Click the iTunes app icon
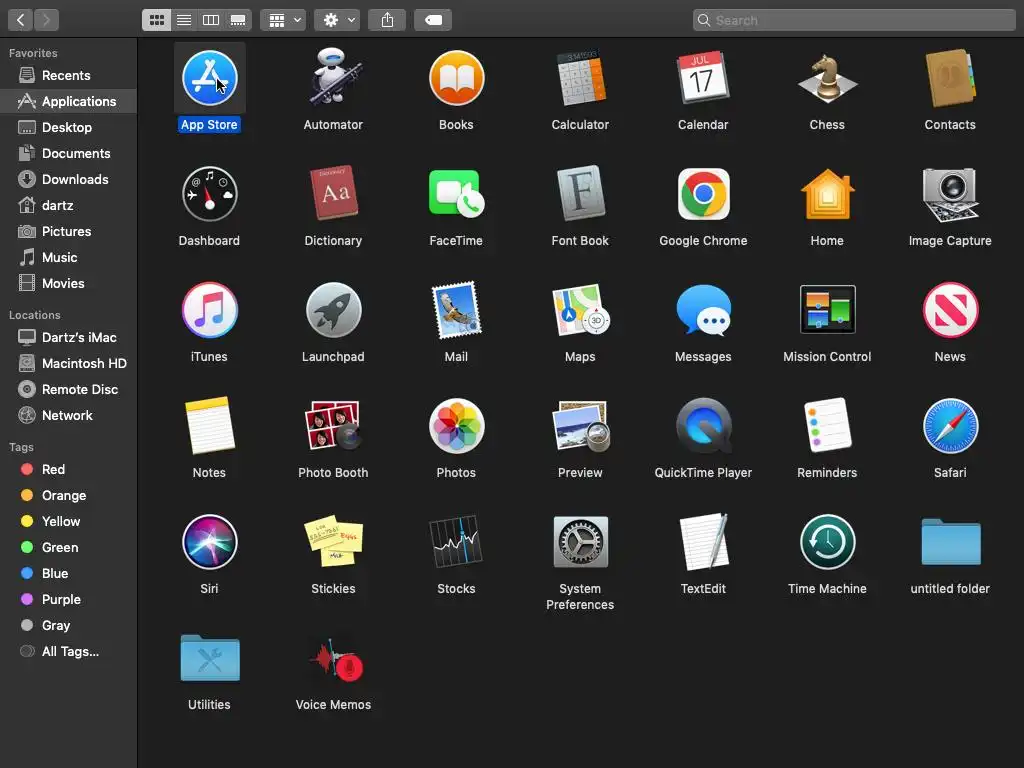Viewport: 1024px width, 768px height. pyautogui.click(x=210, y=310)
